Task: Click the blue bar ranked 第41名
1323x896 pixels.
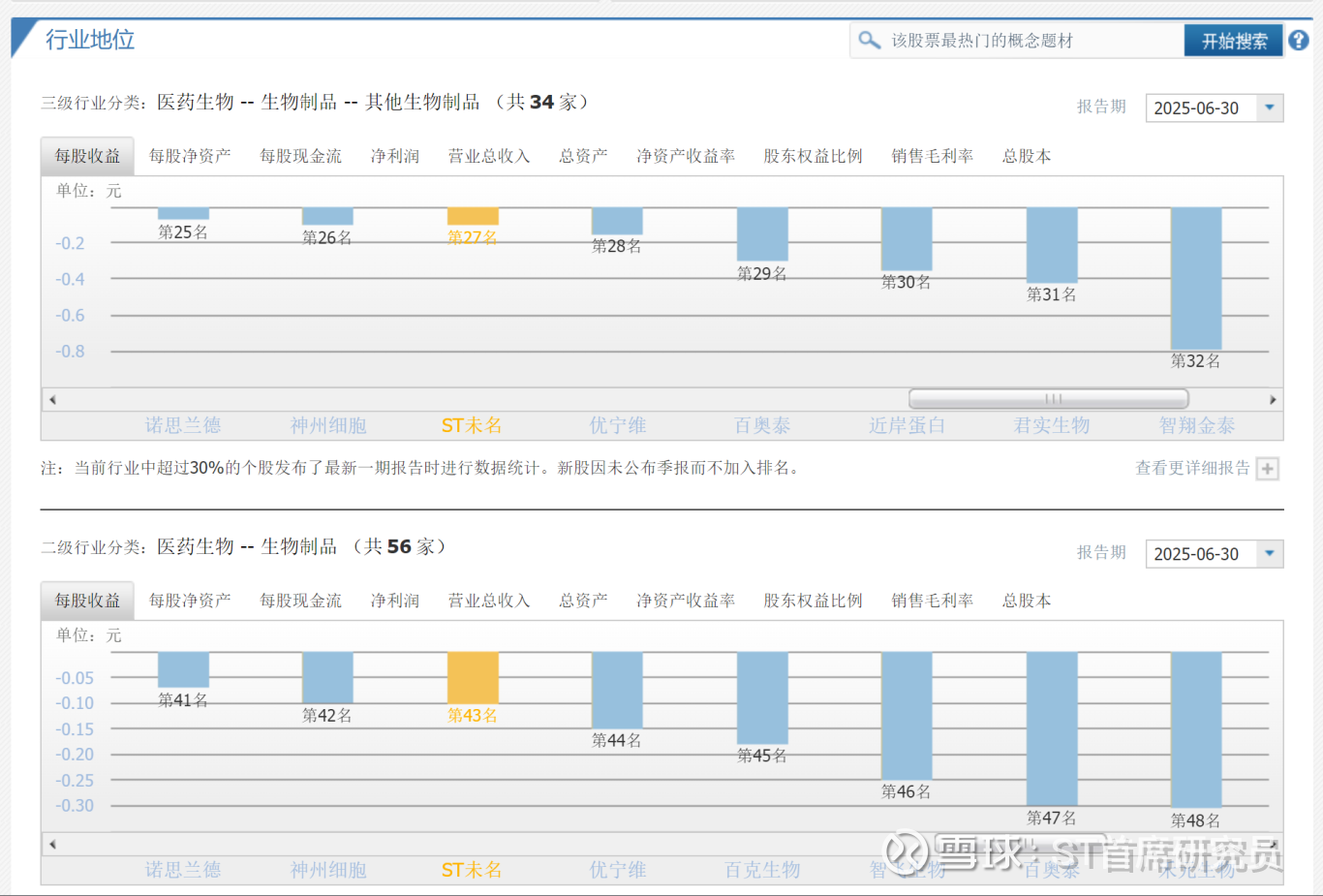Action: (x=183, y=670)
